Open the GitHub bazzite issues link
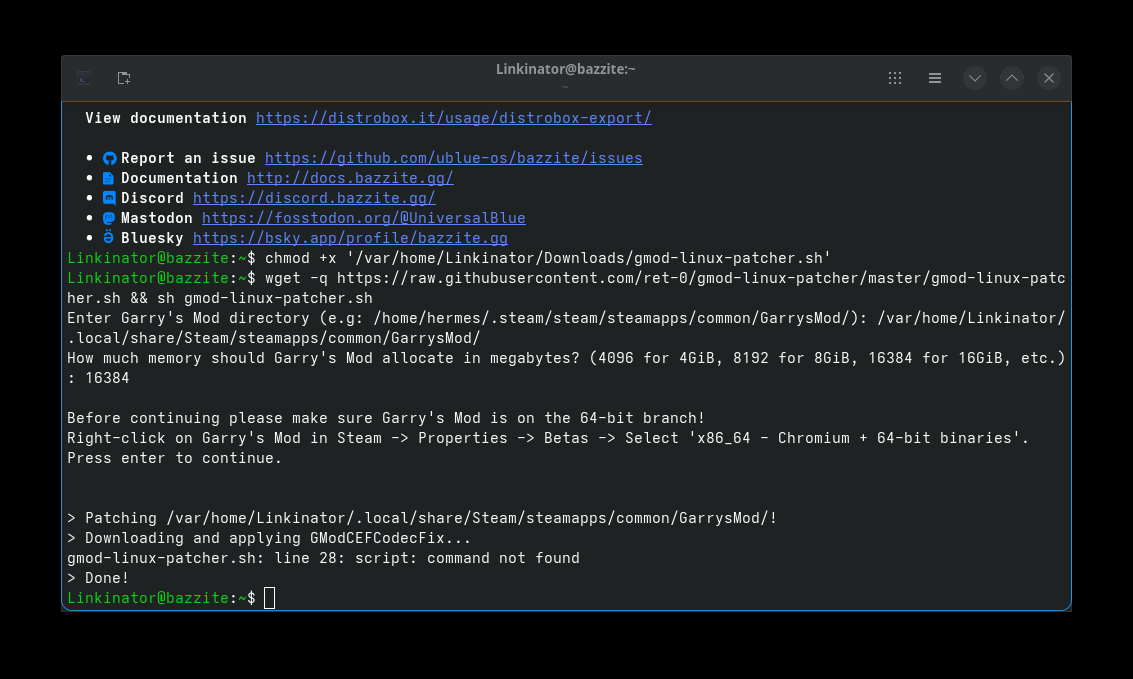The width and height of the screenshot is (1133, 679). click(454, 157)
